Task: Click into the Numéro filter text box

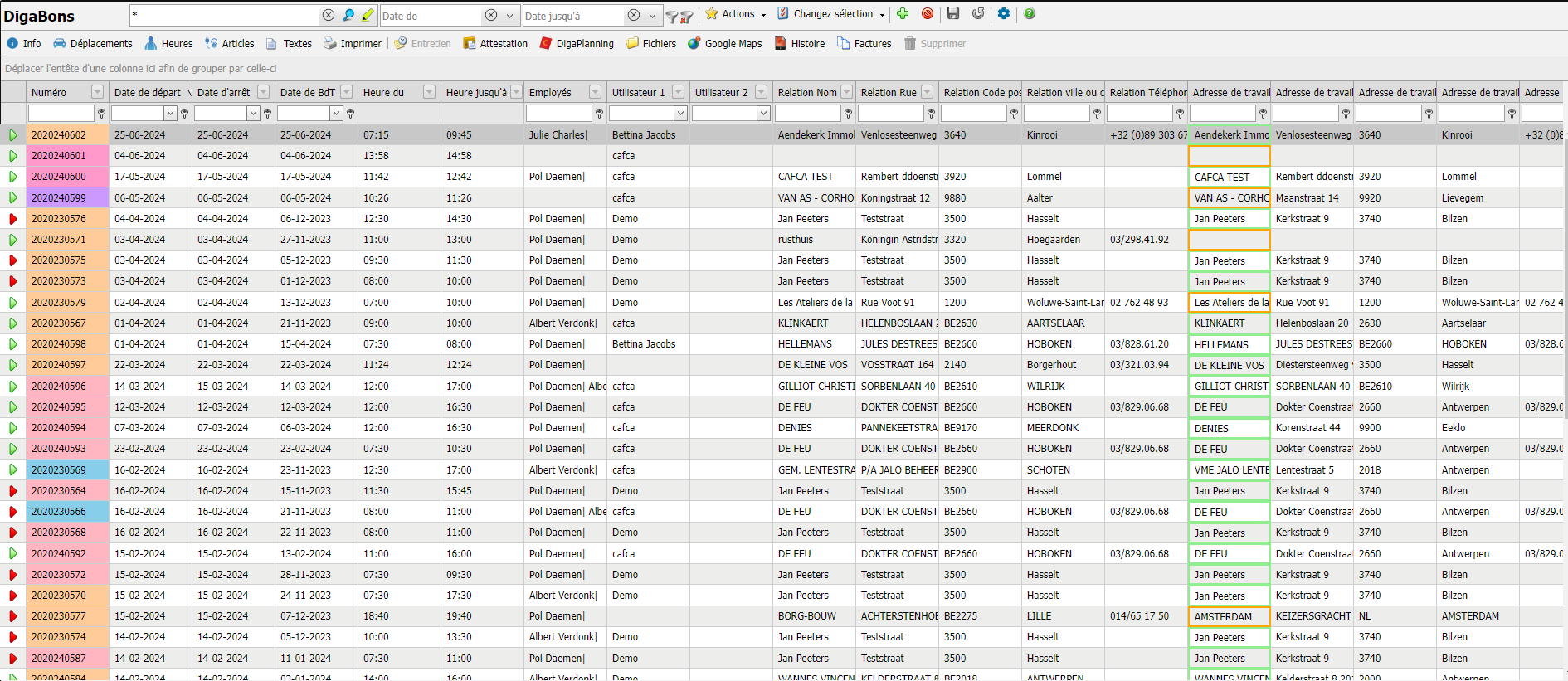Action: pyautogui.click(x=61, y=114)
